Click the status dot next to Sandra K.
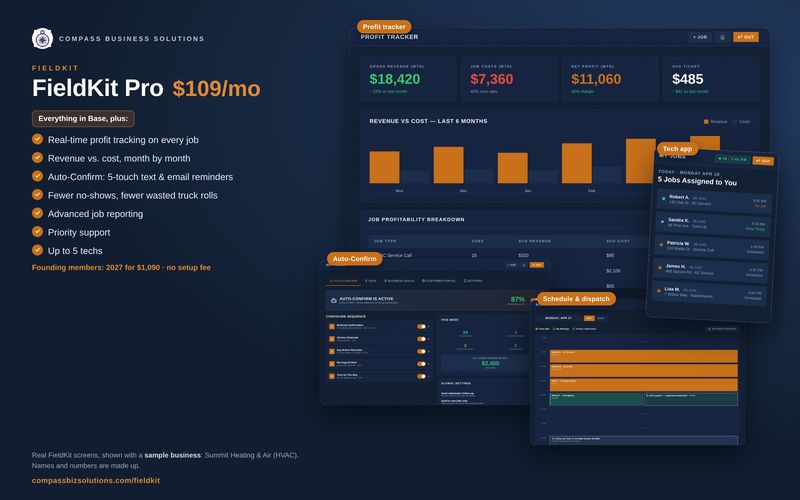The width and height of the screenshot is (800, 500). pyautogui.click(x=662, y=221)
